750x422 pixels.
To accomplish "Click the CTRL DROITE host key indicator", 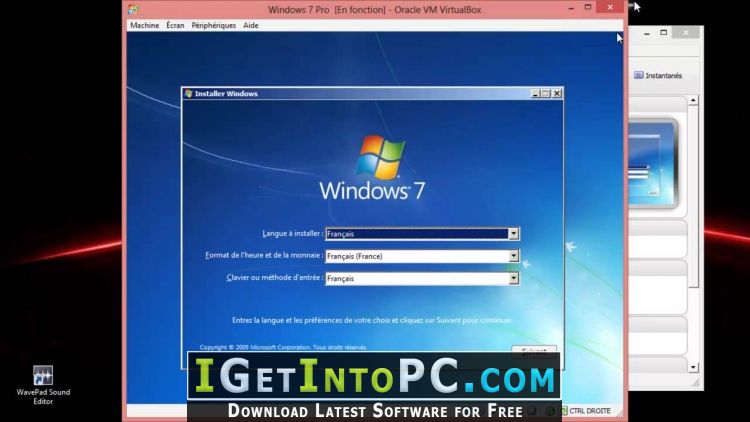I will [590, 411].
